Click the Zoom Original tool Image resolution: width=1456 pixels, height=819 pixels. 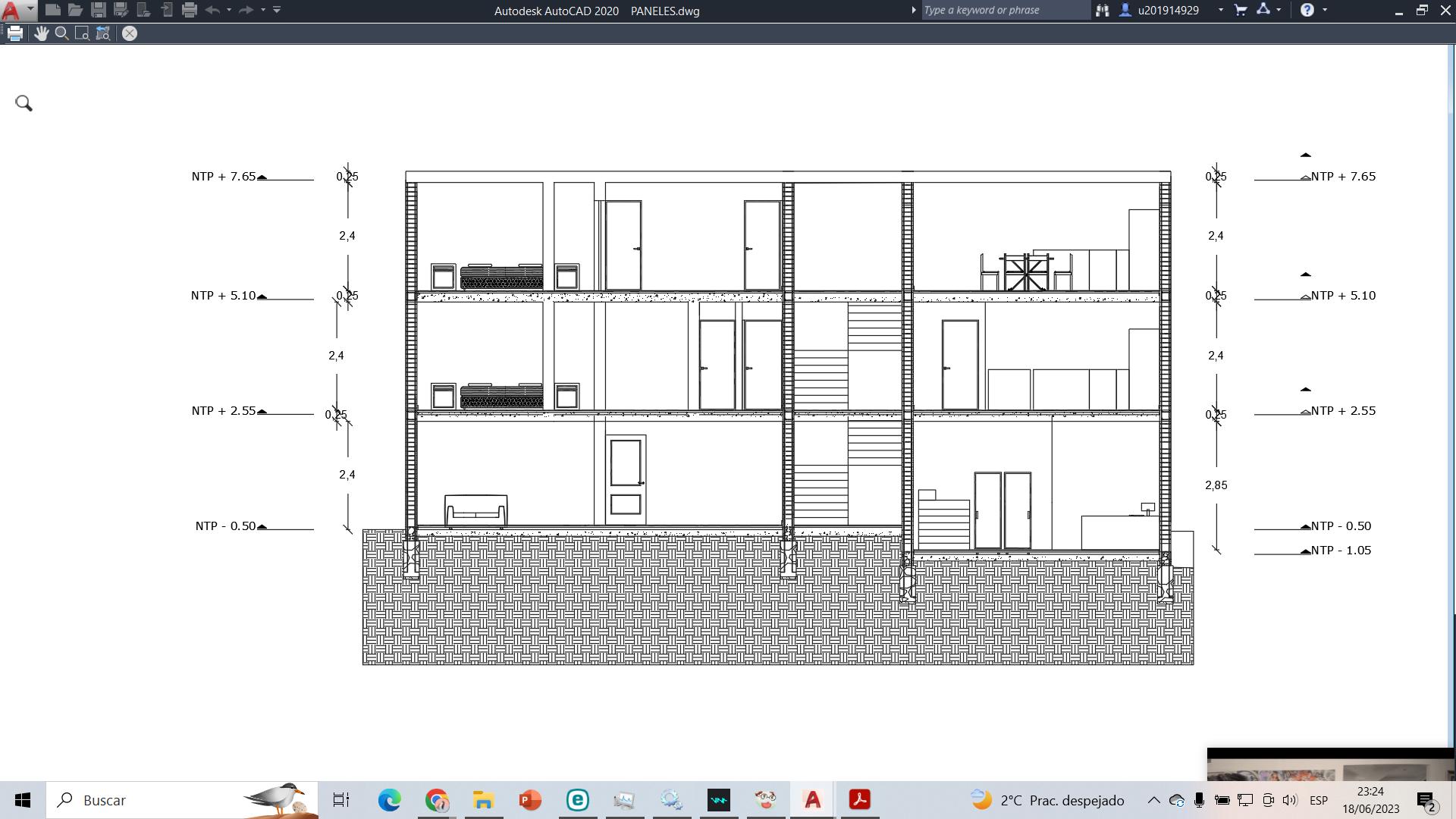pos(103,33)
